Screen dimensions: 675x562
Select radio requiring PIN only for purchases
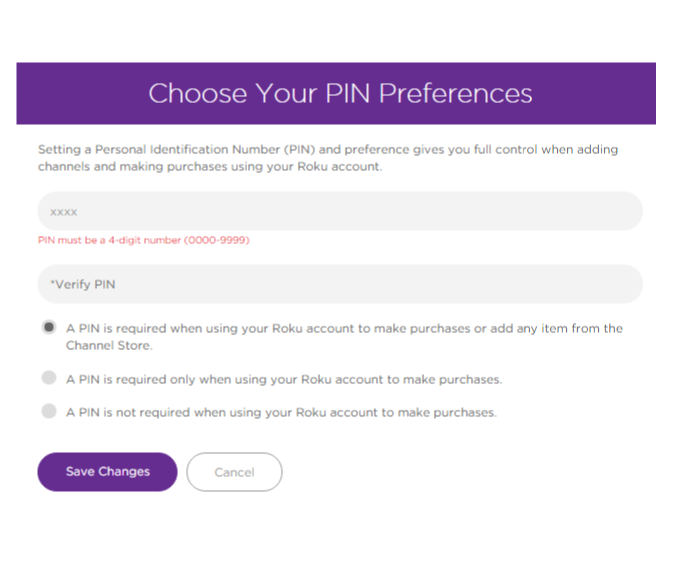coord(49,379)
